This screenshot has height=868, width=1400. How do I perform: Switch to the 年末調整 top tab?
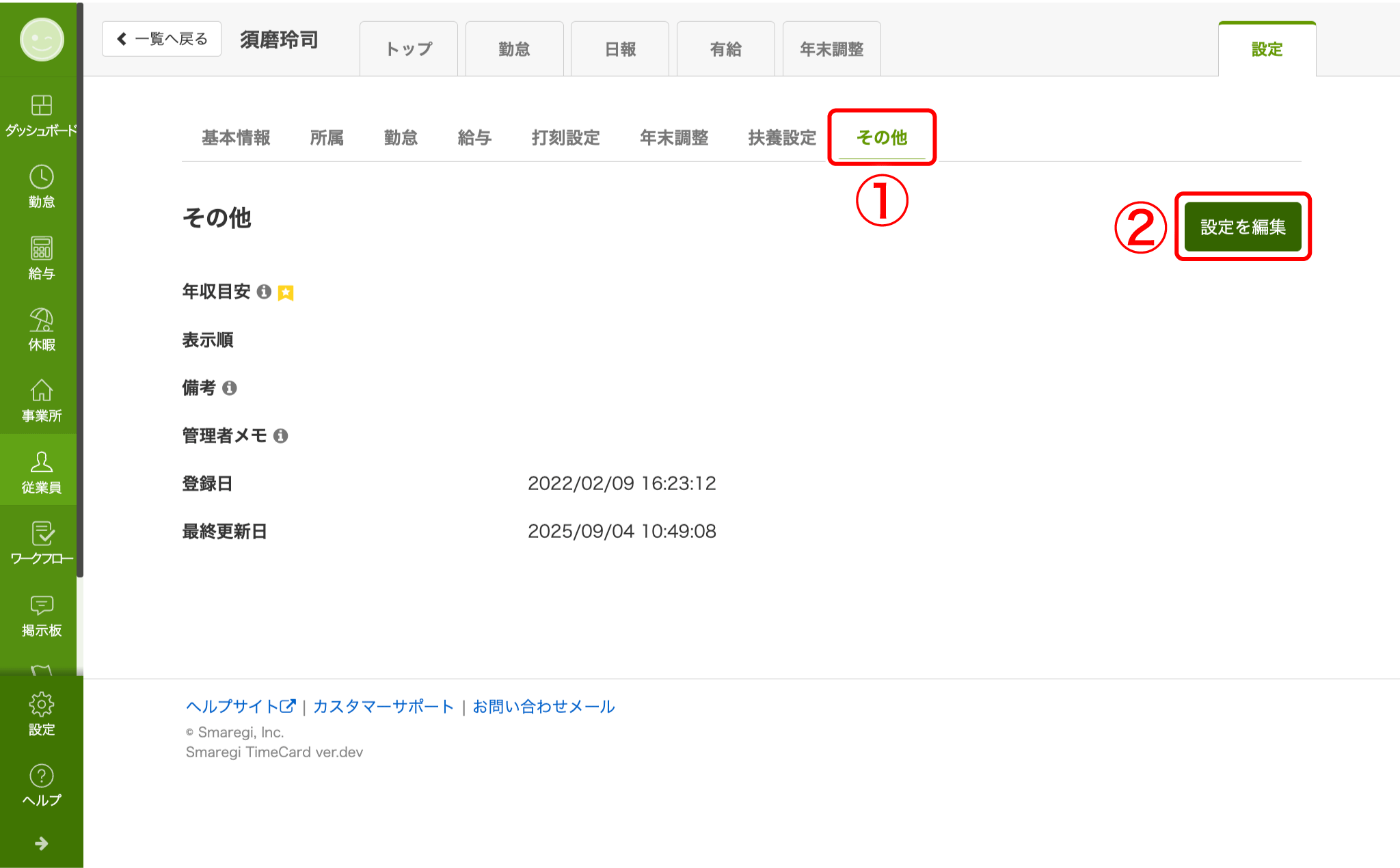click(831, 49)
